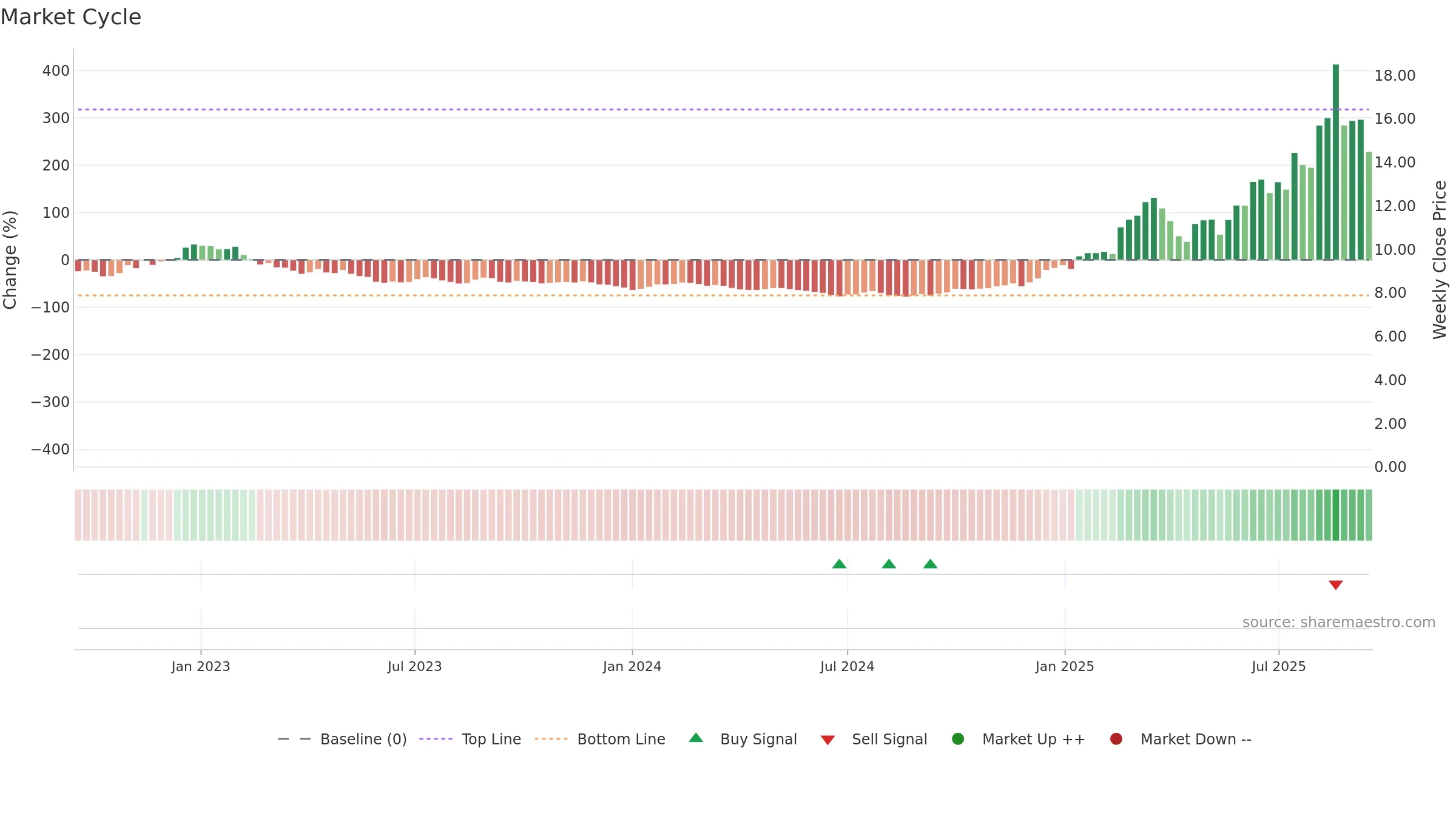
Task: Click the purple dotted top line on chart
Action: pos(723,109)
